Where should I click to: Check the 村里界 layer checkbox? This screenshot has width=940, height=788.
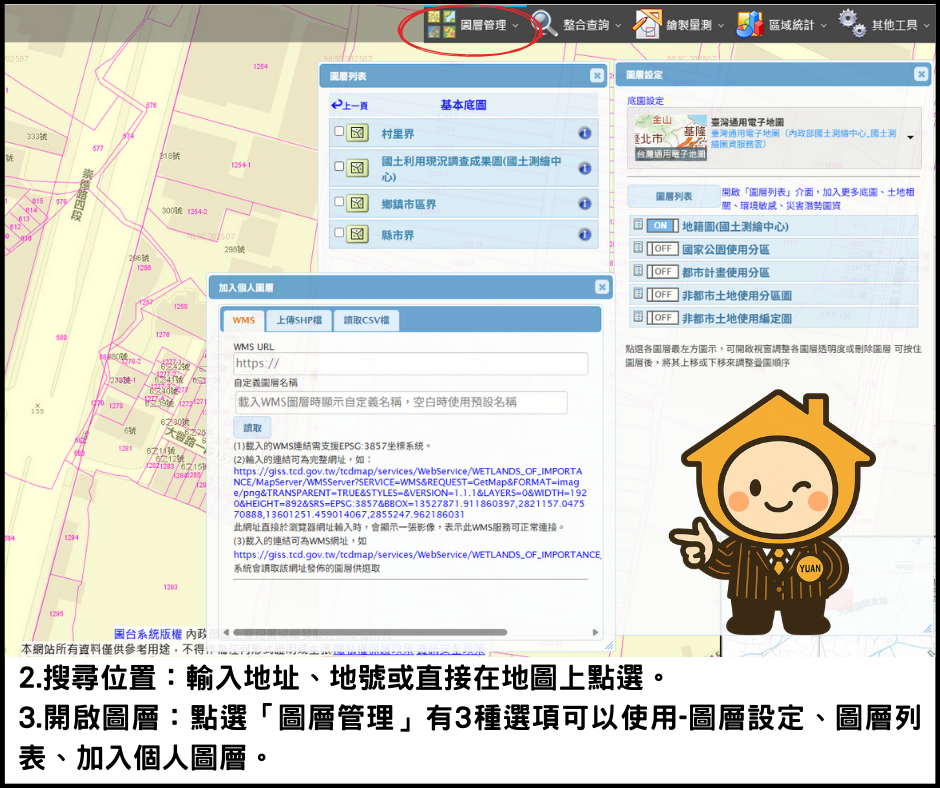coord(339,132)
